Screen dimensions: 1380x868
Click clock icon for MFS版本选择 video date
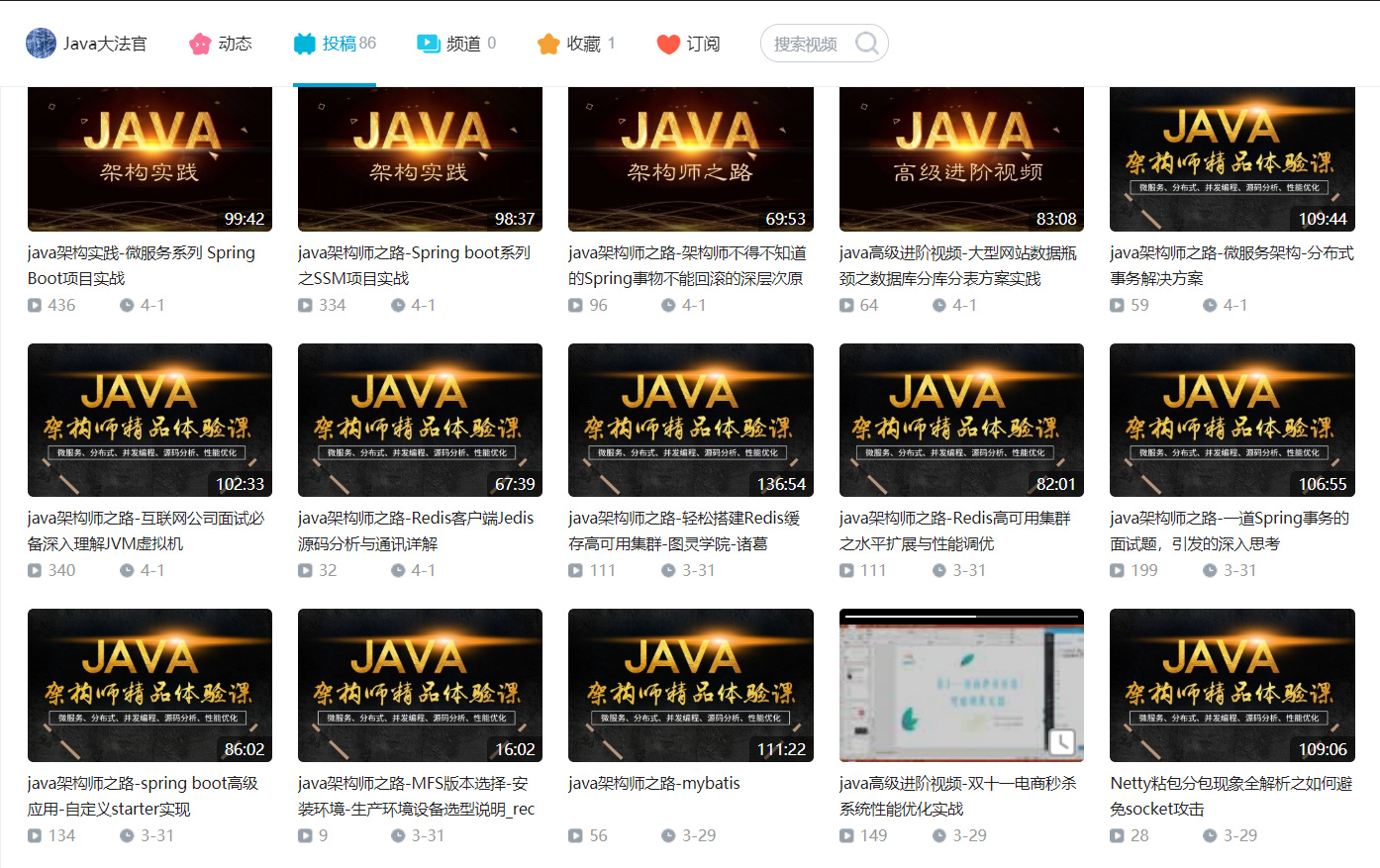(x=398, y=835)
